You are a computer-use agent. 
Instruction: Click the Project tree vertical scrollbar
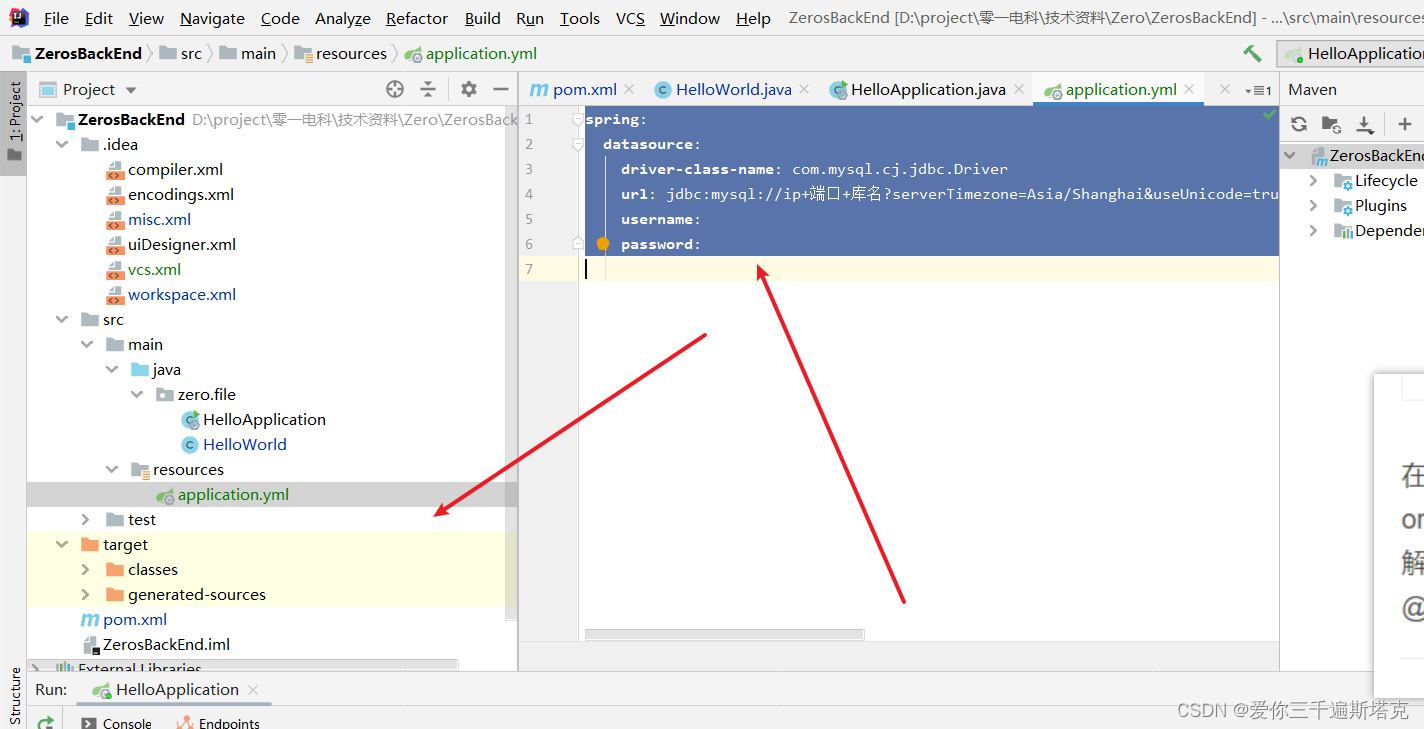[x=511, y=365]
